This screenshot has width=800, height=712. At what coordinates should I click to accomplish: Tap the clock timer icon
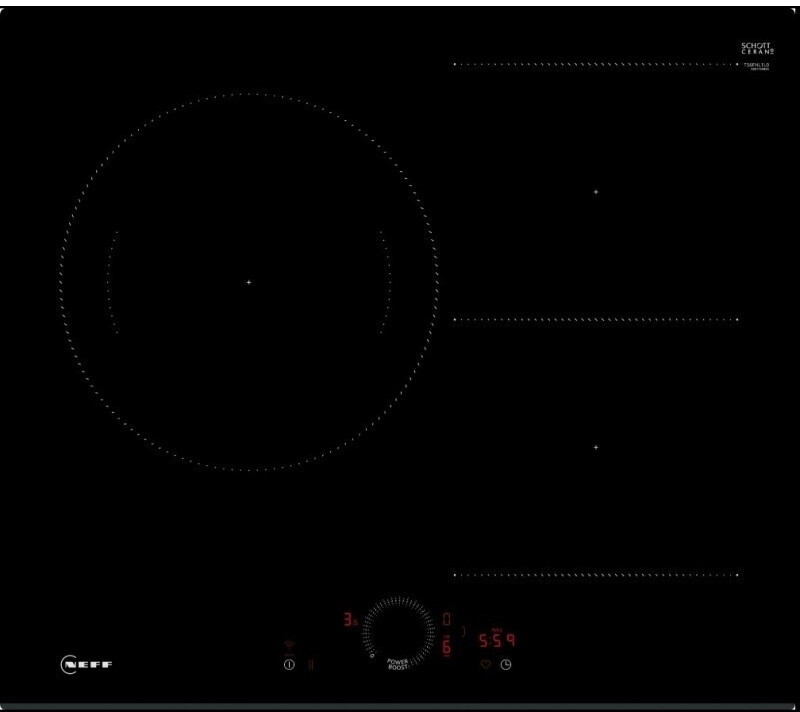coord(506,665)
